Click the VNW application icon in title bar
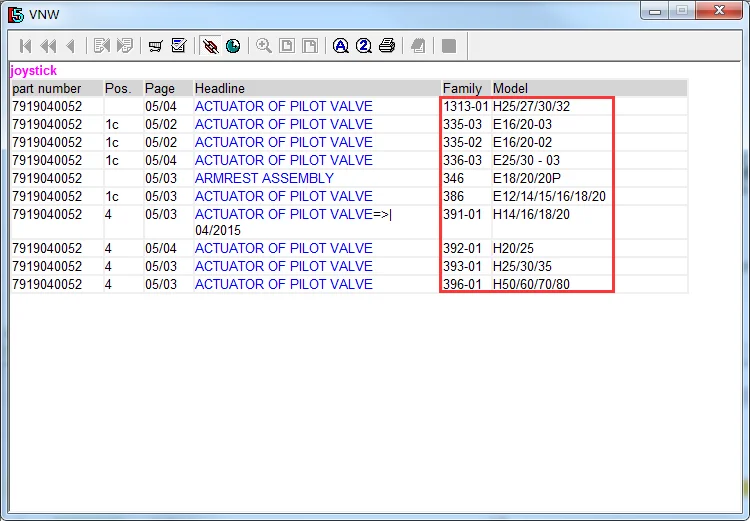The width and height of the screenshot is (750, 521). coord(16,14)
